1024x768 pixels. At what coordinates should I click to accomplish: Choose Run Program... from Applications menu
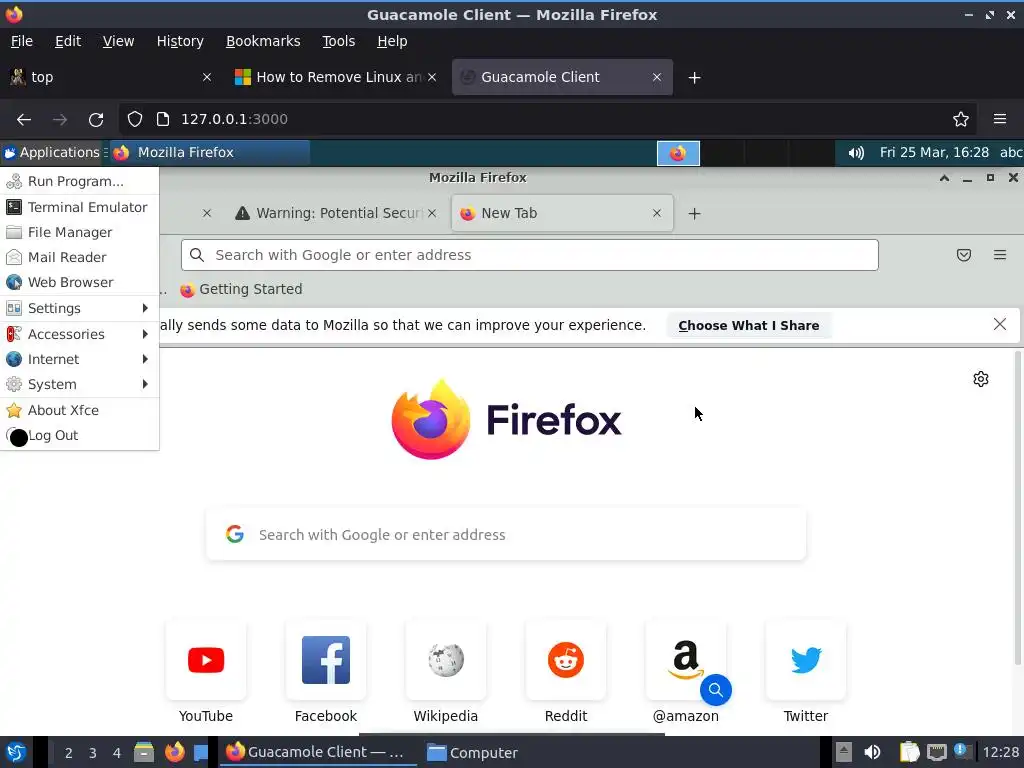pyautogui.click(x=80, y=182)
